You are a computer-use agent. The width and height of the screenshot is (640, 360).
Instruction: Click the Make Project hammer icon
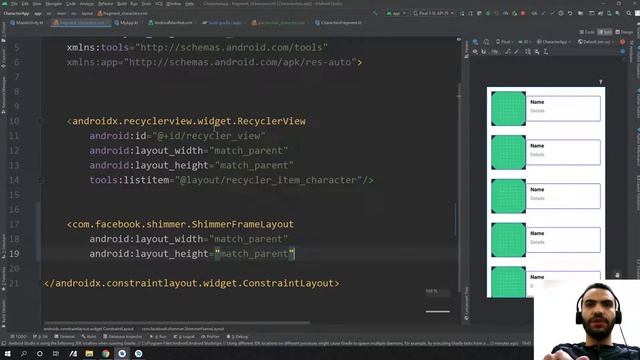375,13
